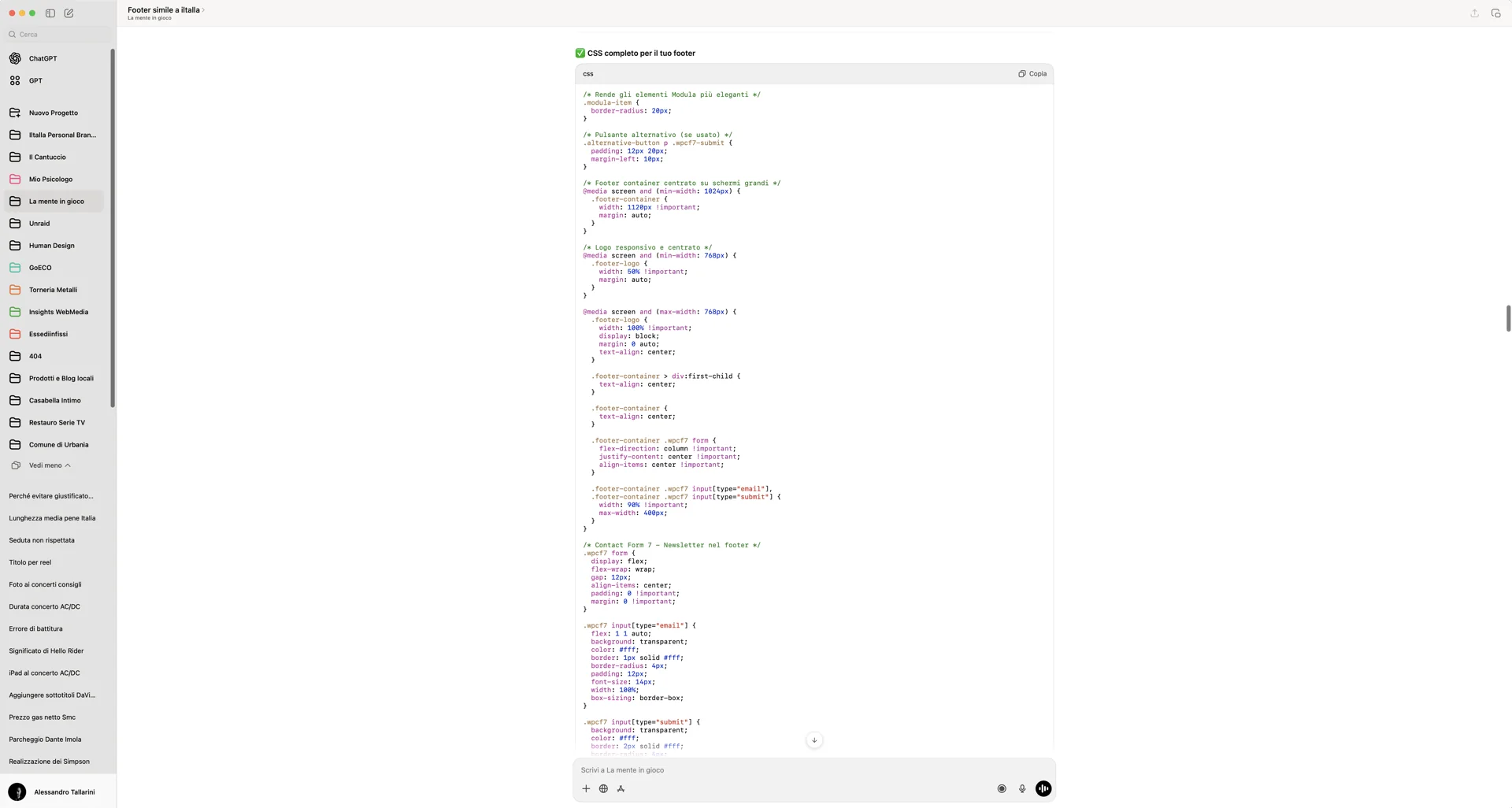Click the plus attachment icon in composer
1512x808 pixels.
tap(586, 788)
